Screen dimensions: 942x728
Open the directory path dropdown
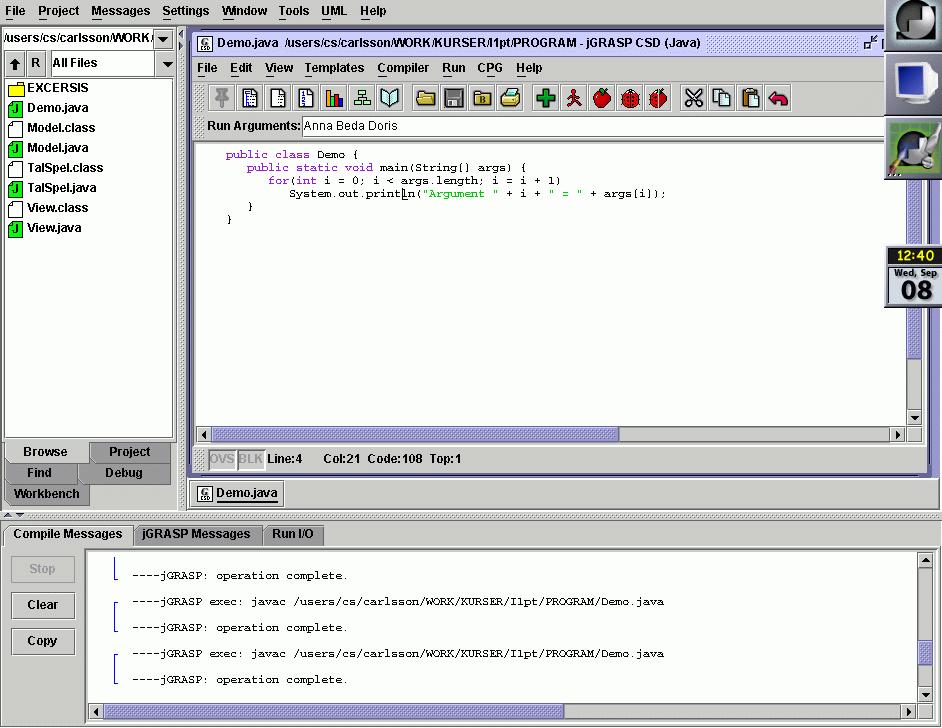click(x=163, y=38)
